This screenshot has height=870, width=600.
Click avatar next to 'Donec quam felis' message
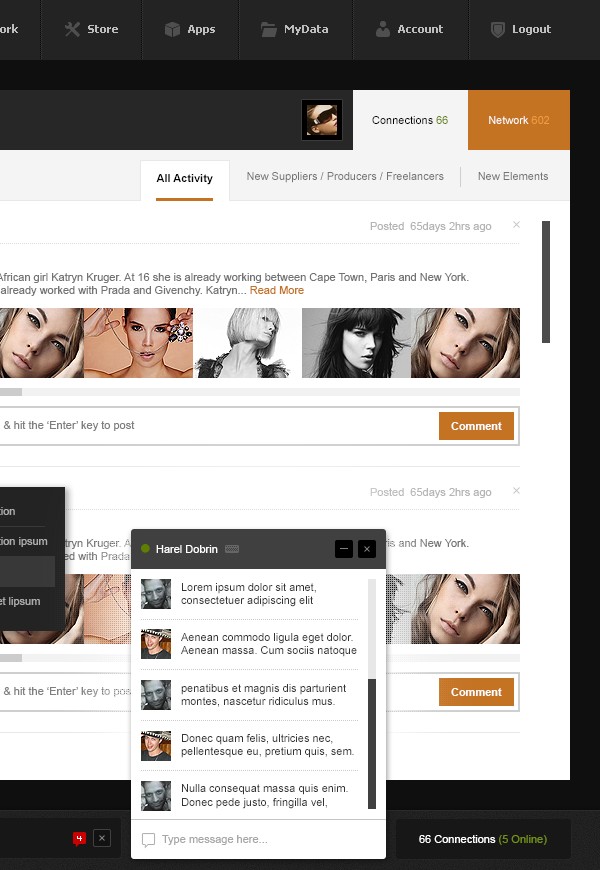tap(156, 745)
